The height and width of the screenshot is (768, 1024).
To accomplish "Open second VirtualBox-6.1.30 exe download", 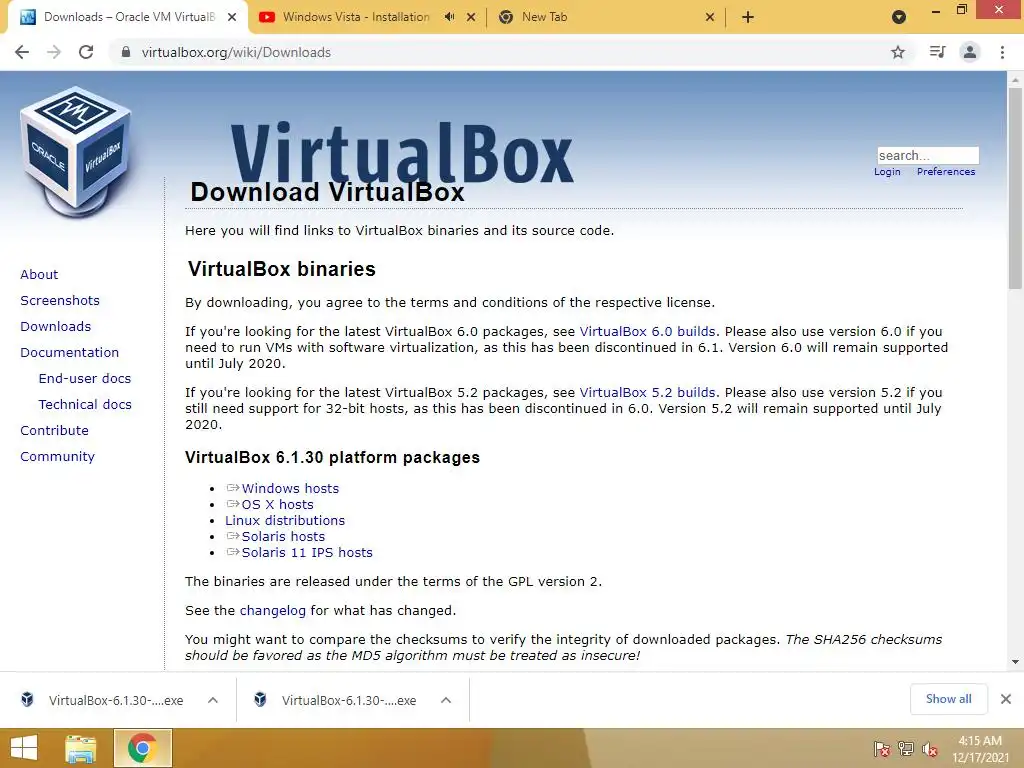I will [x=349, y=700].
